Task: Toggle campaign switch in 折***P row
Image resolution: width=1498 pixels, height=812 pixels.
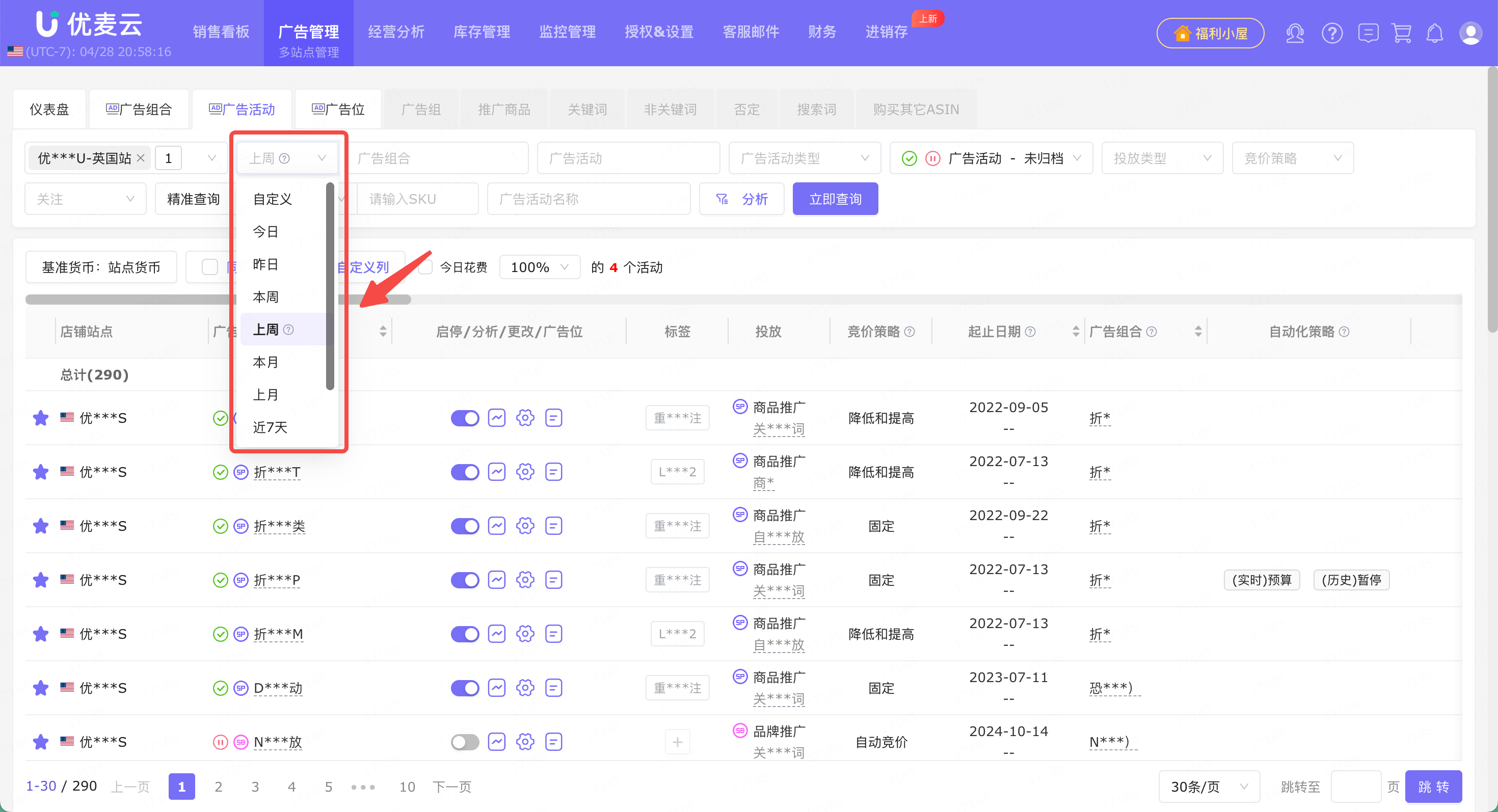Action: coord(465,580)
